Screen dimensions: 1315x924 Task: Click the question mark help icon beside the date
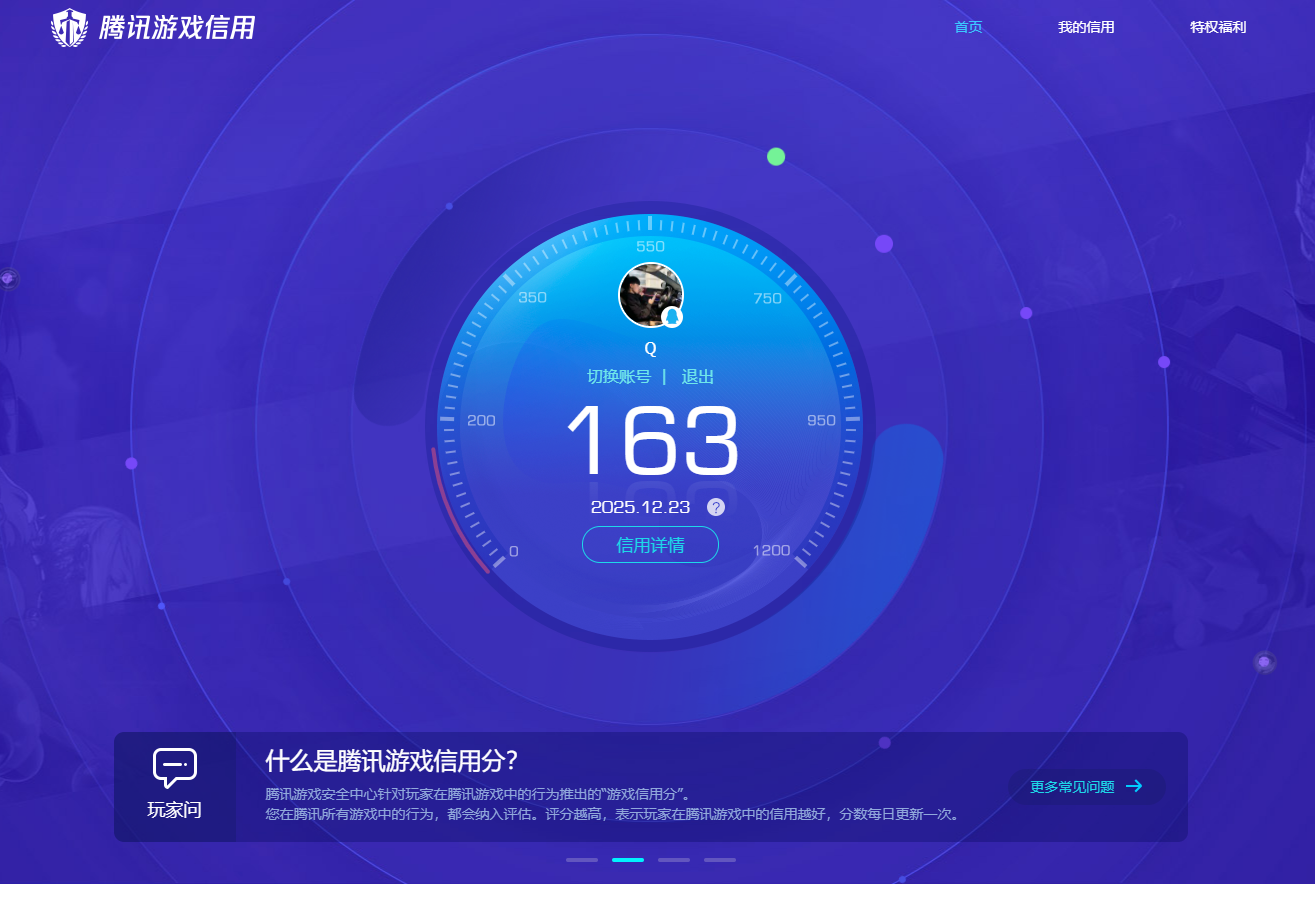[x=716, y=506]
